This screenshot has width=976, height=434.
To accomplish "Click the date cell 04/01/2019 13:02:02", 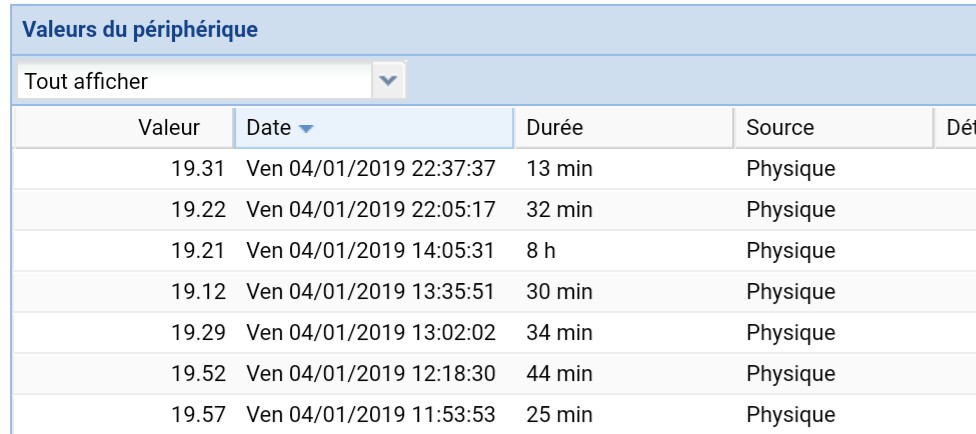I will [x=371, y=332].
